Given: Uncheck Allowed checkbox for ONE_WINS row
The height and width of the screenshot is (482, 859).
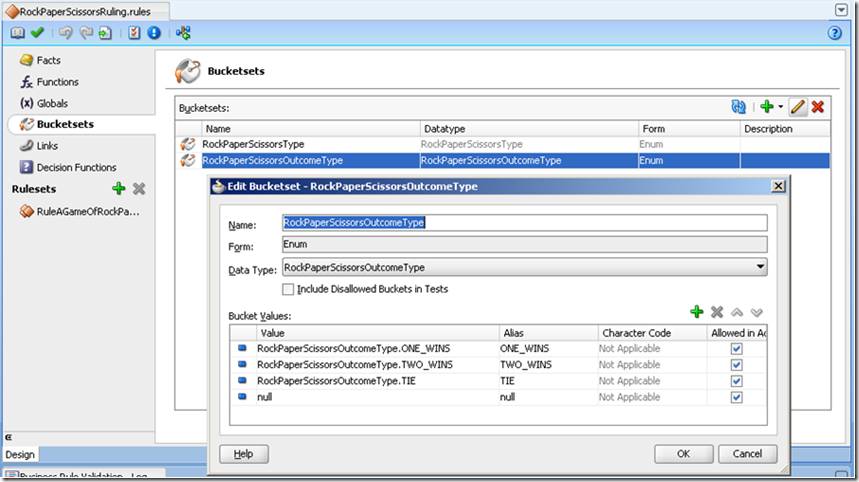Looking at the screenshot, I should 737,349.
